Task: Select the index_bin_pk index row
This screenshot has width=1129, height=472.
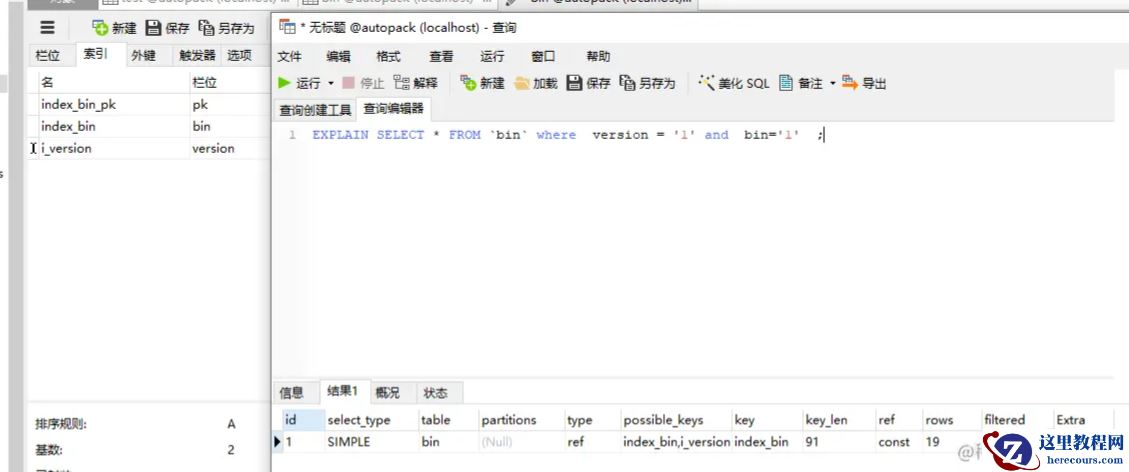Action: pyautogui.click(x=149, y=104)
